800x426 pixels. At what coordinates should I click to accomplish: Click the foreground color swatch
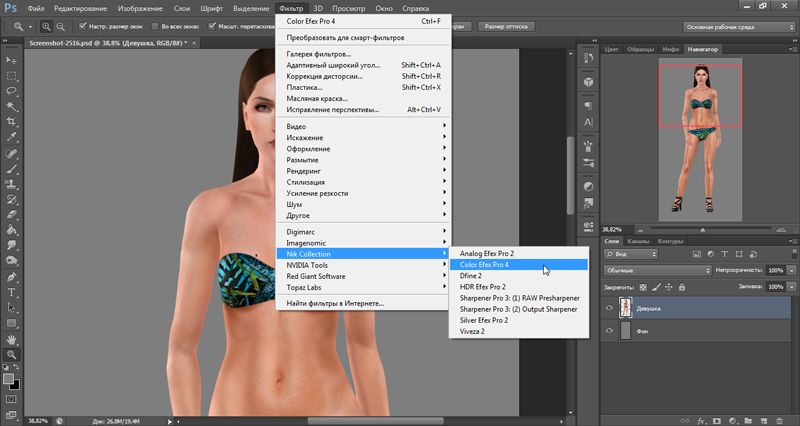pyautogui.click(x=8, y=379)
